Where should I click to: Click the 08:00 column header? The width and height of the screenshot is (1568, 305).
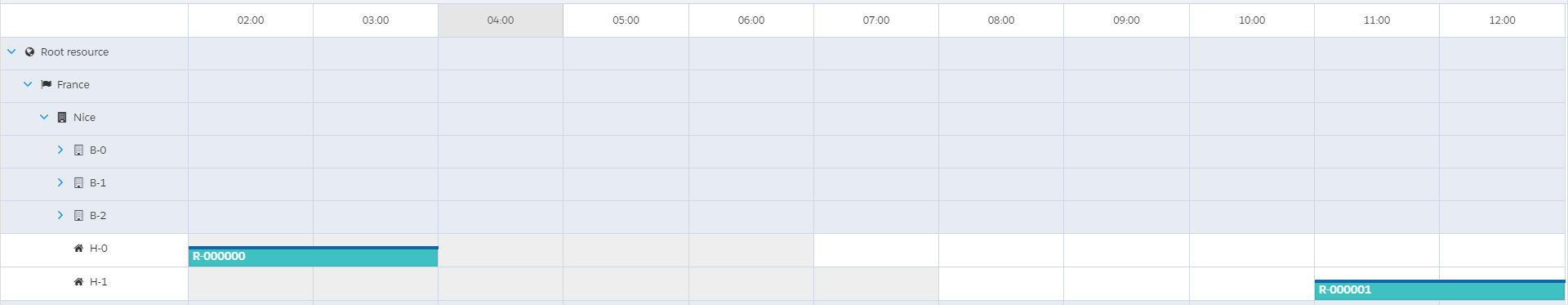(x=1001, y=20)
